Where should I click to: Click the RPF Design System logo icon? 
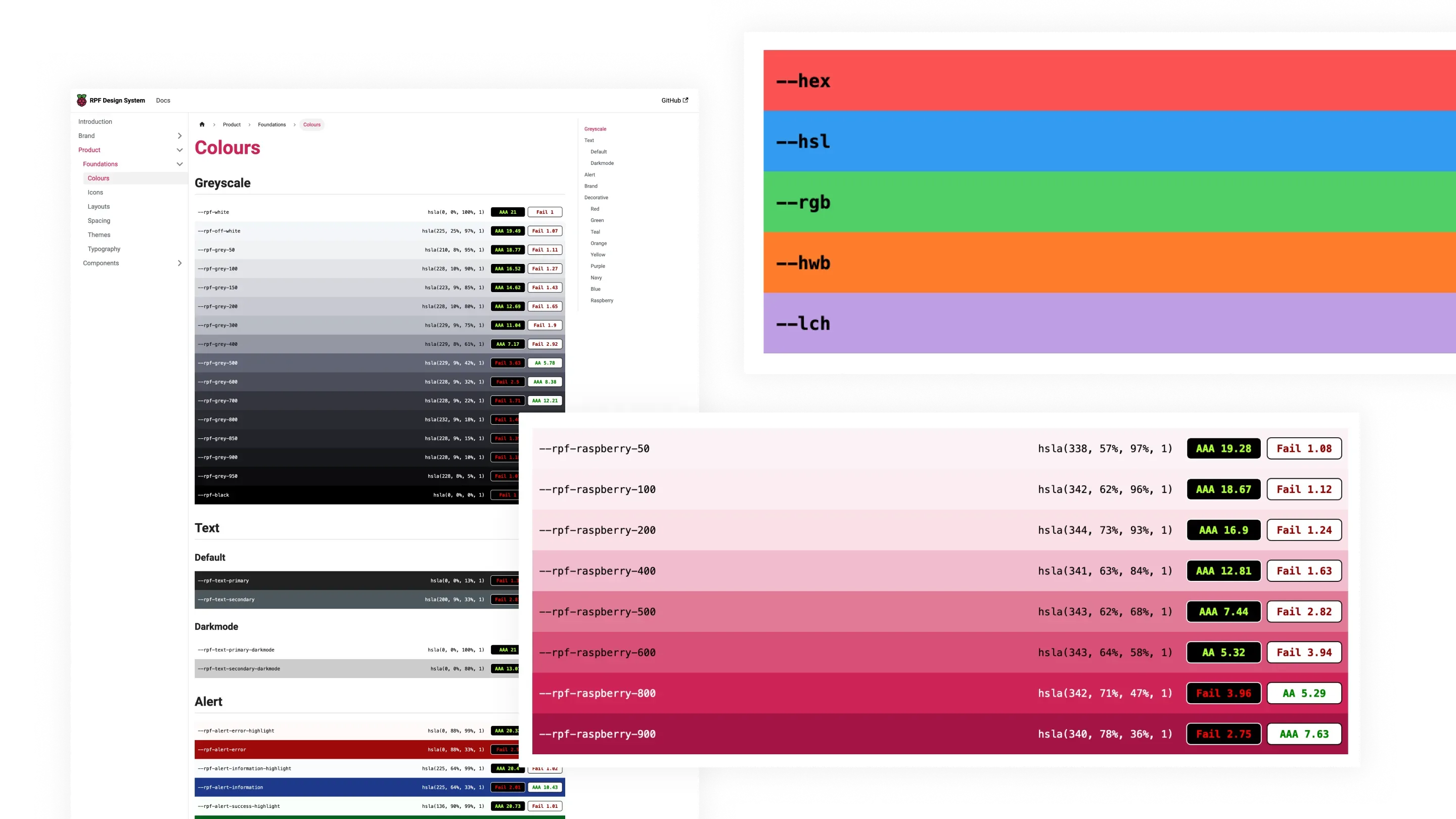tap(83, 100)
